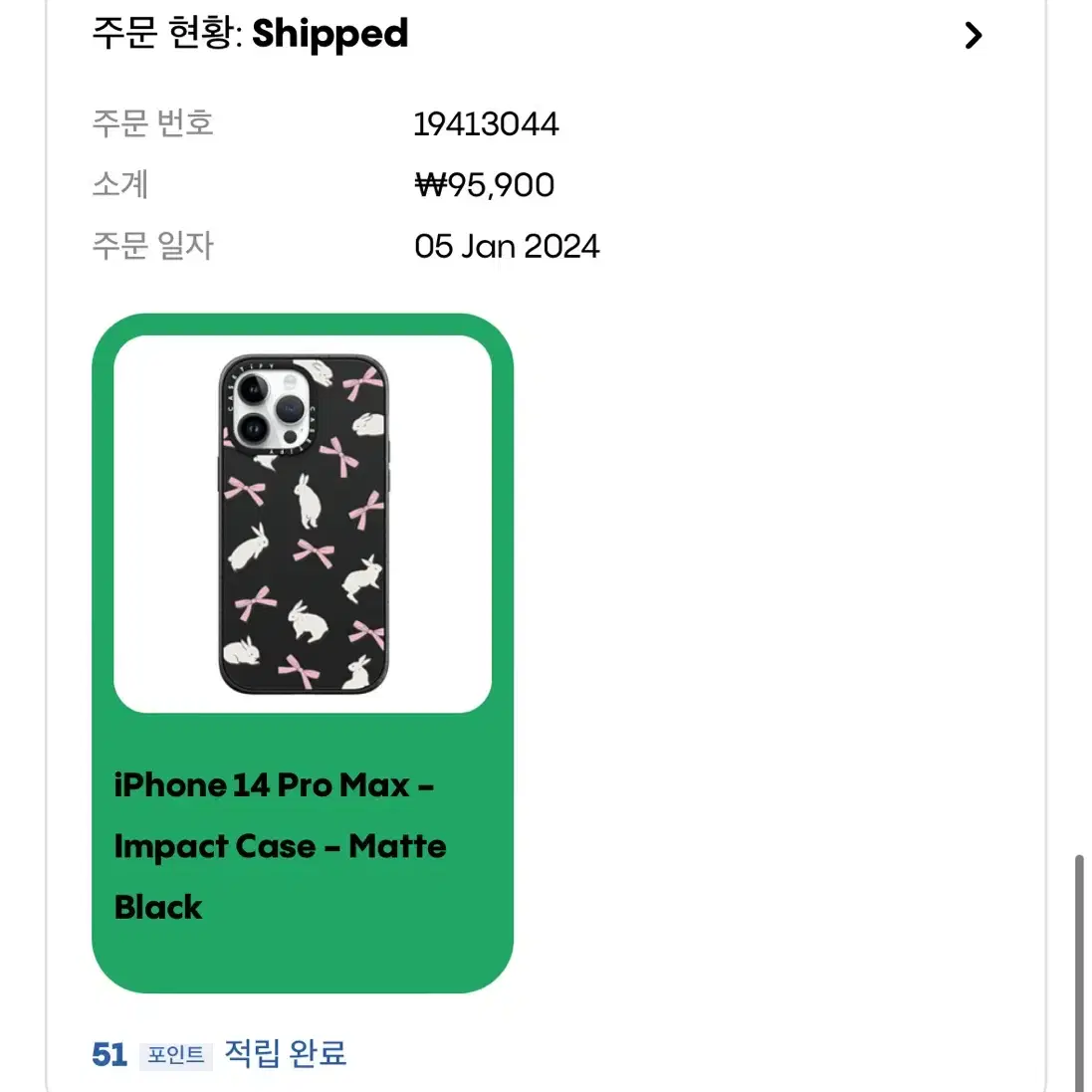Open order details via the right chevron arrow

tap(973, 35)
